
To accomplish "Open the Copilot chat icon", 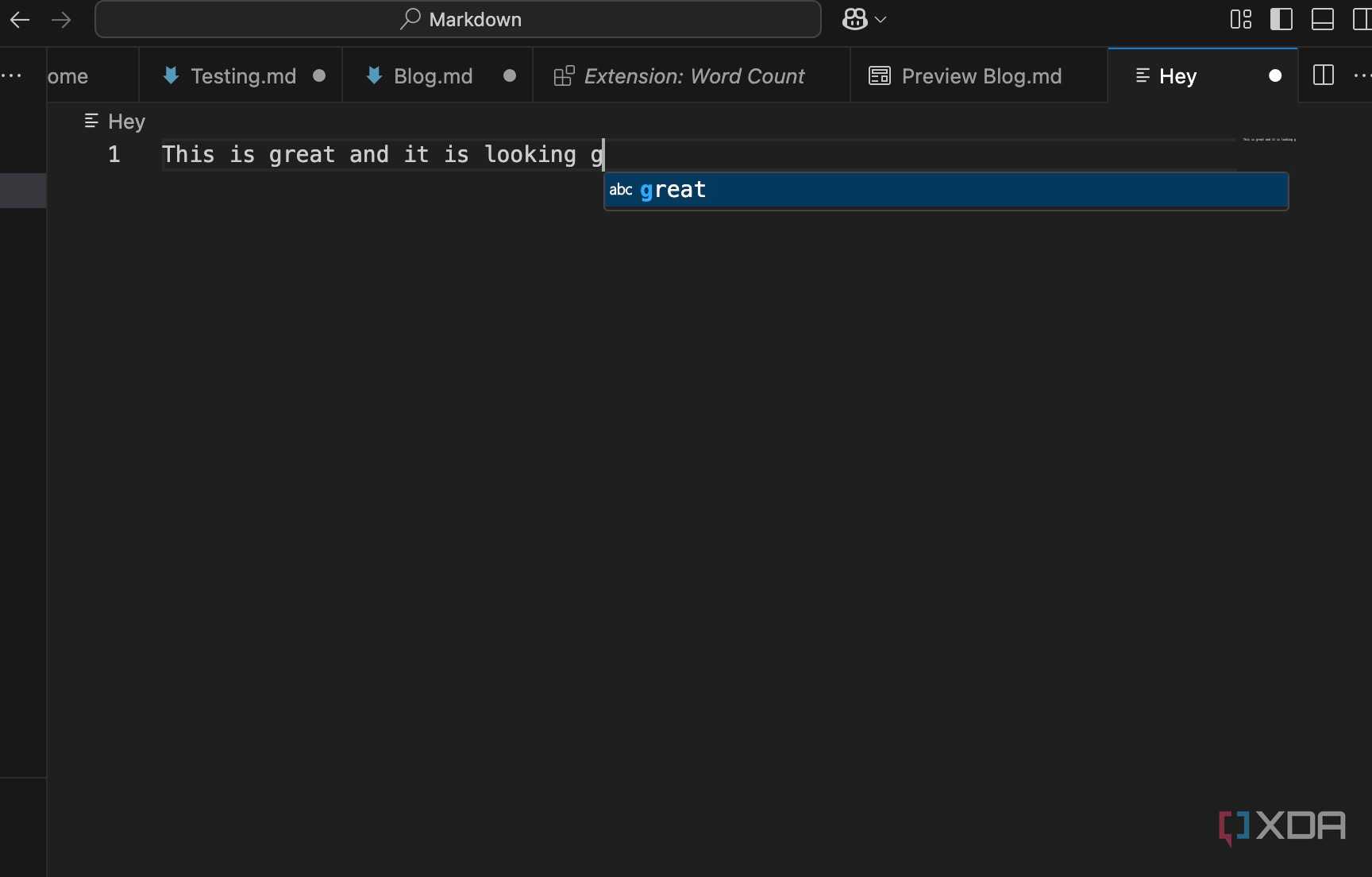I will pos(855,19).
